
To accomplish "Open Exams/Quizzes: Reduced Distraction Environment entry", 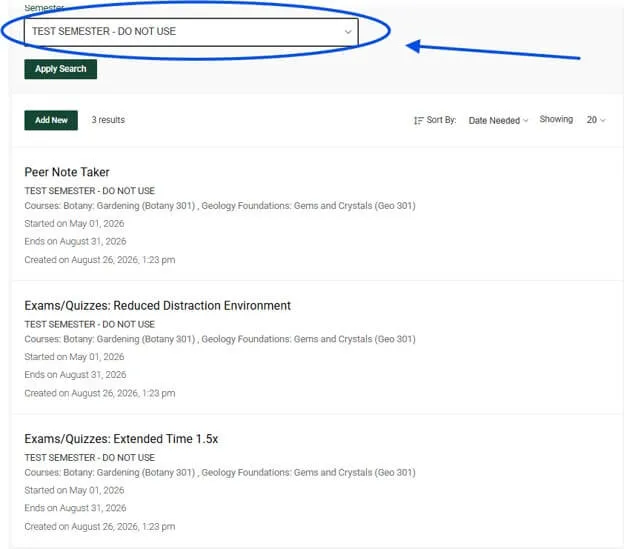I will coord(158,306).
